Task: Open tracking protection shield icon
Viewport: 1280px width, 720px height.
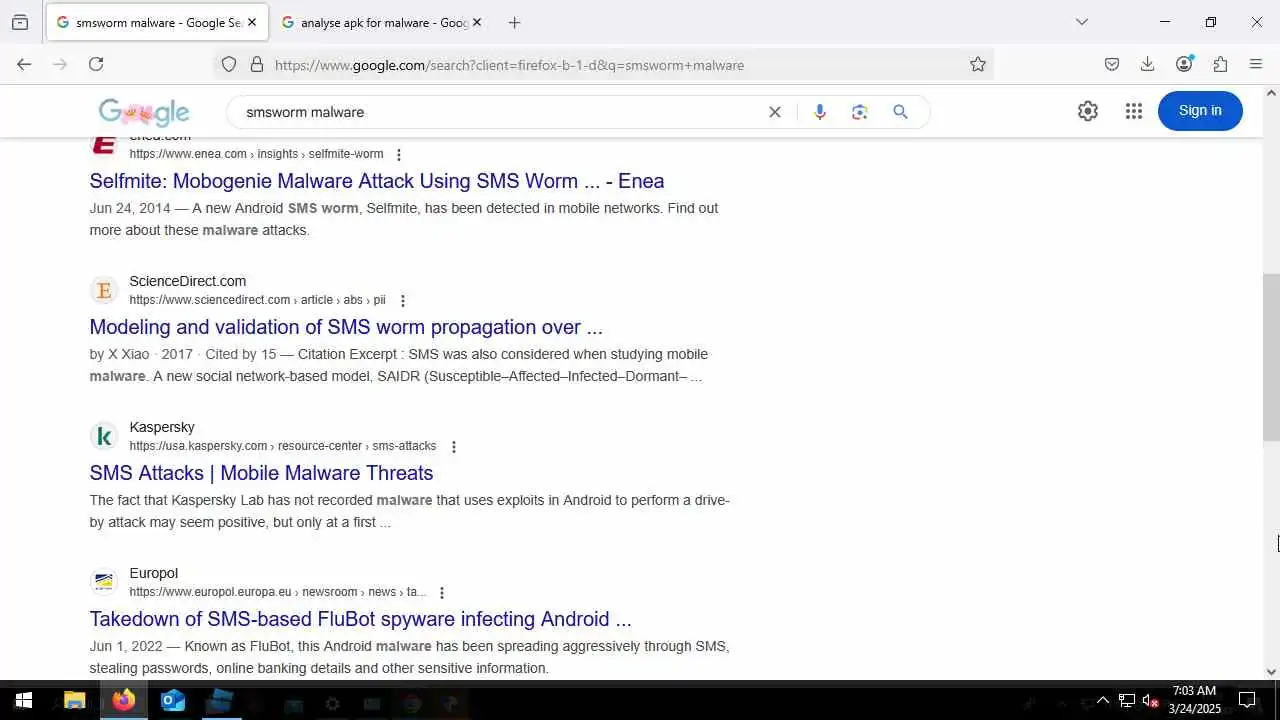Action: [229, 64]
